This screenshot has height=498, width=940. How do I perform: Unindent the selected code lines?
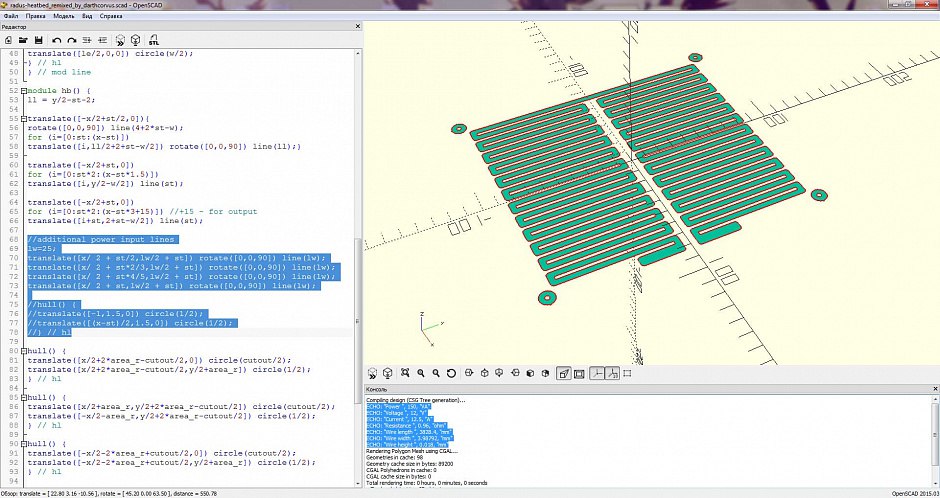coord(87,40)
